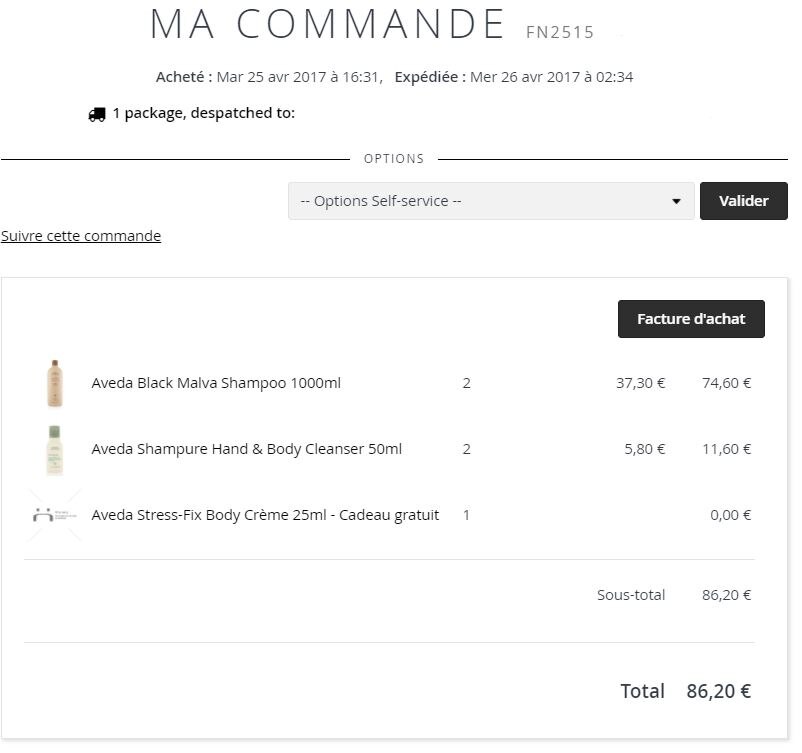The height and width of the screenshot is (753, 802).
Task: Click the OPTIONS section label
Action: point(394,159)
